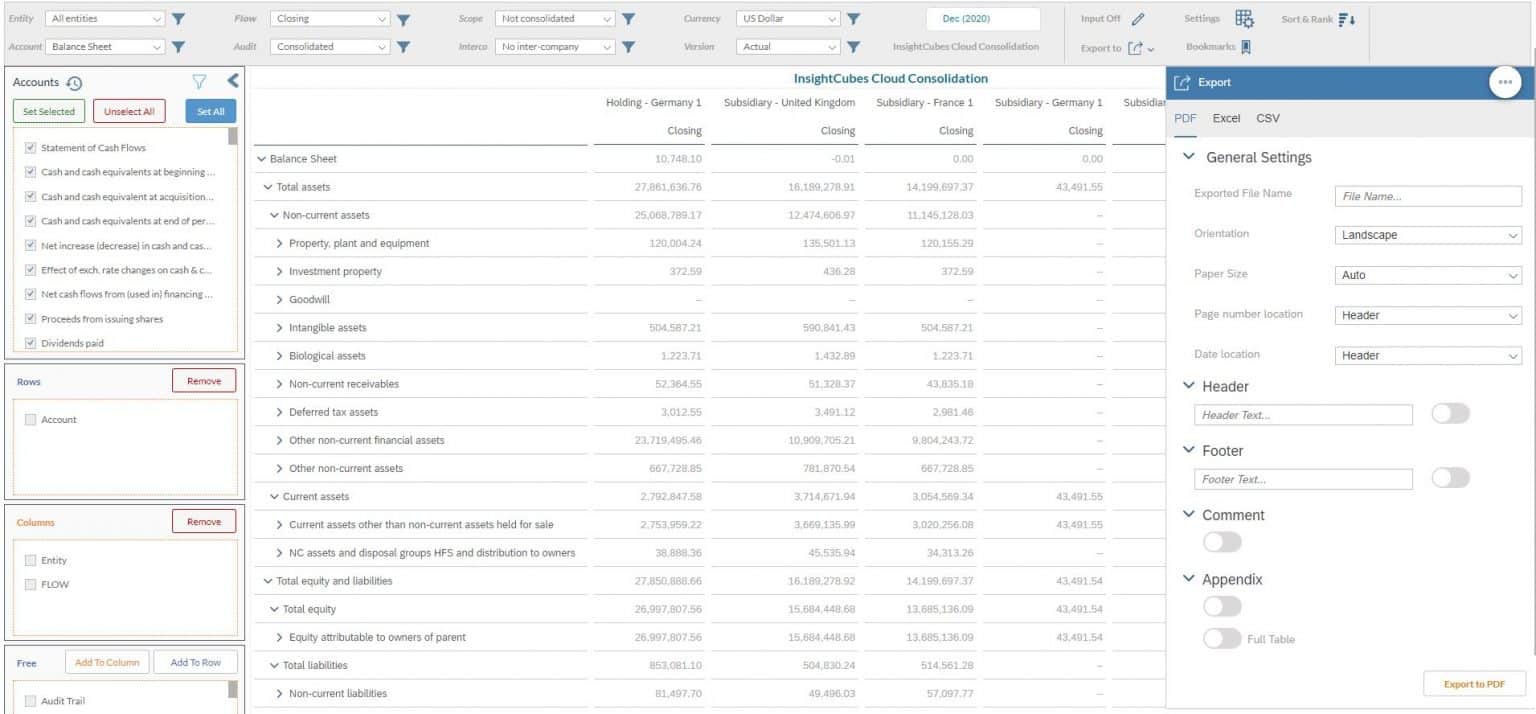This screenshot has width=1536, height=714.
Task: Open the Settings grid icon
Action: pyautogui.click(x=1243, y=19)
